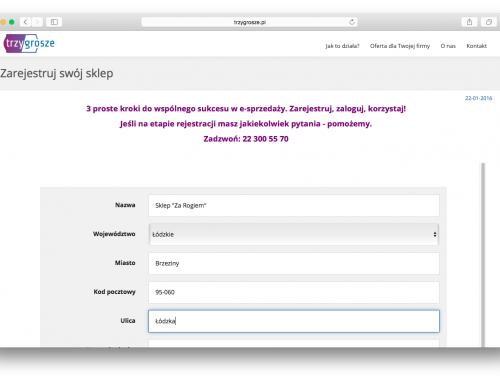Click the green maximize window button

tap(12, 22)
